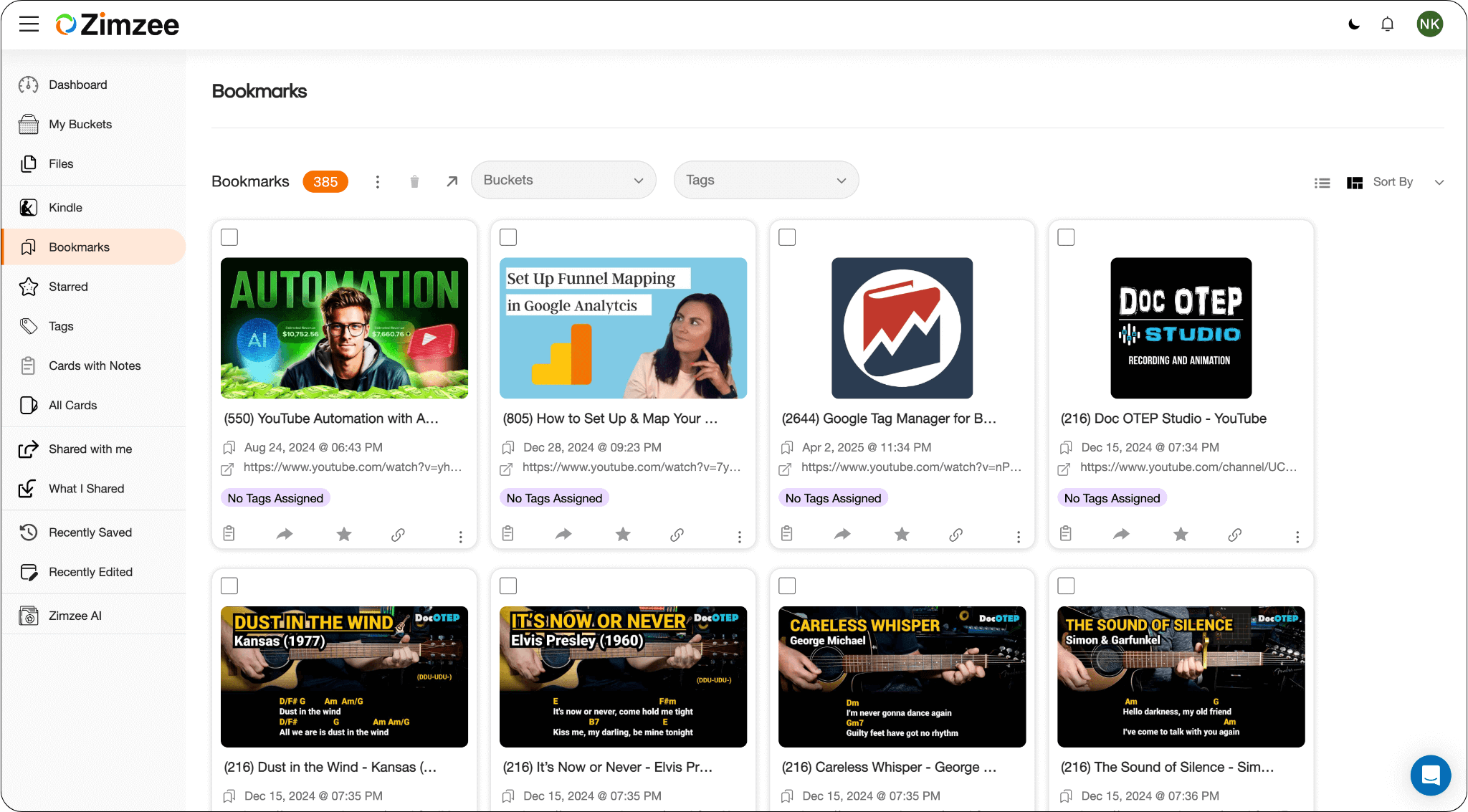Viewport: 1468px width, 812px height.
Task: Open bookmarks header three-dot menu
Action: tap(378, 182)
